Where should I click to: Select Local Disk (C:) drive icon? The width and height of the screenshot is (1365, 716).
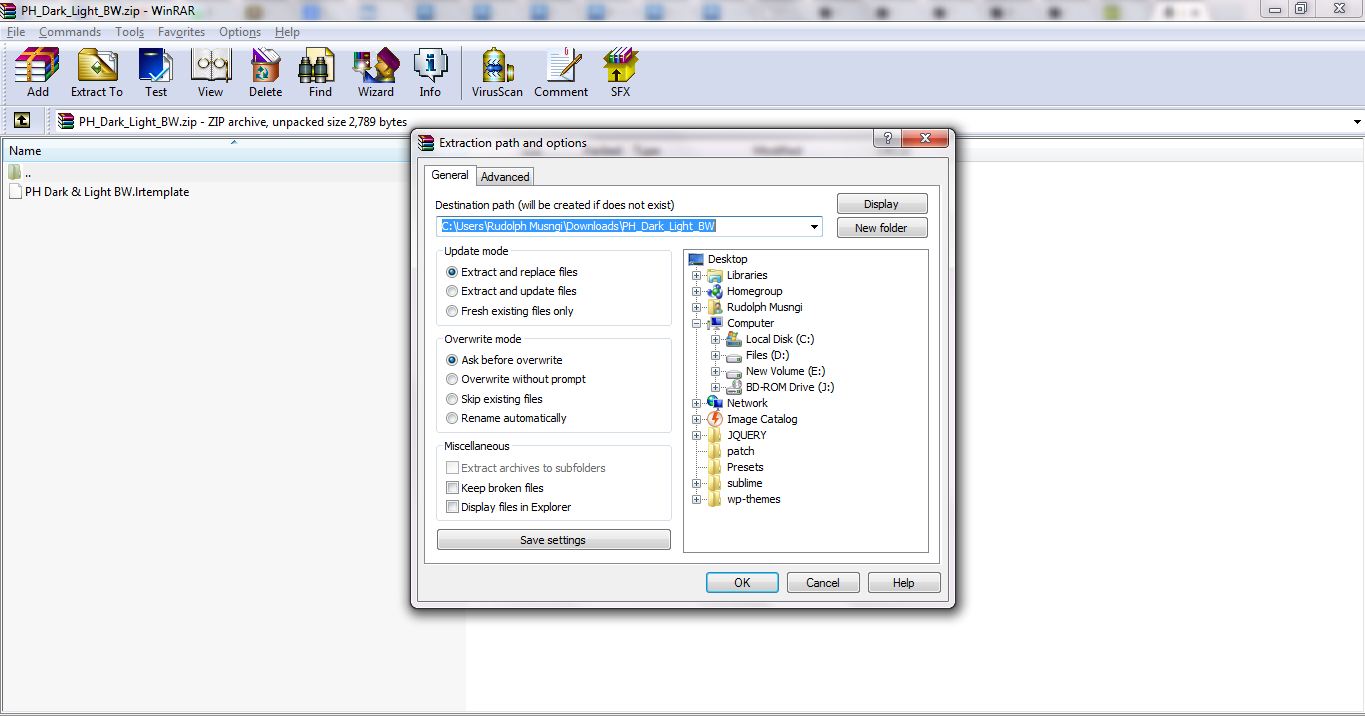coord(734,339)
